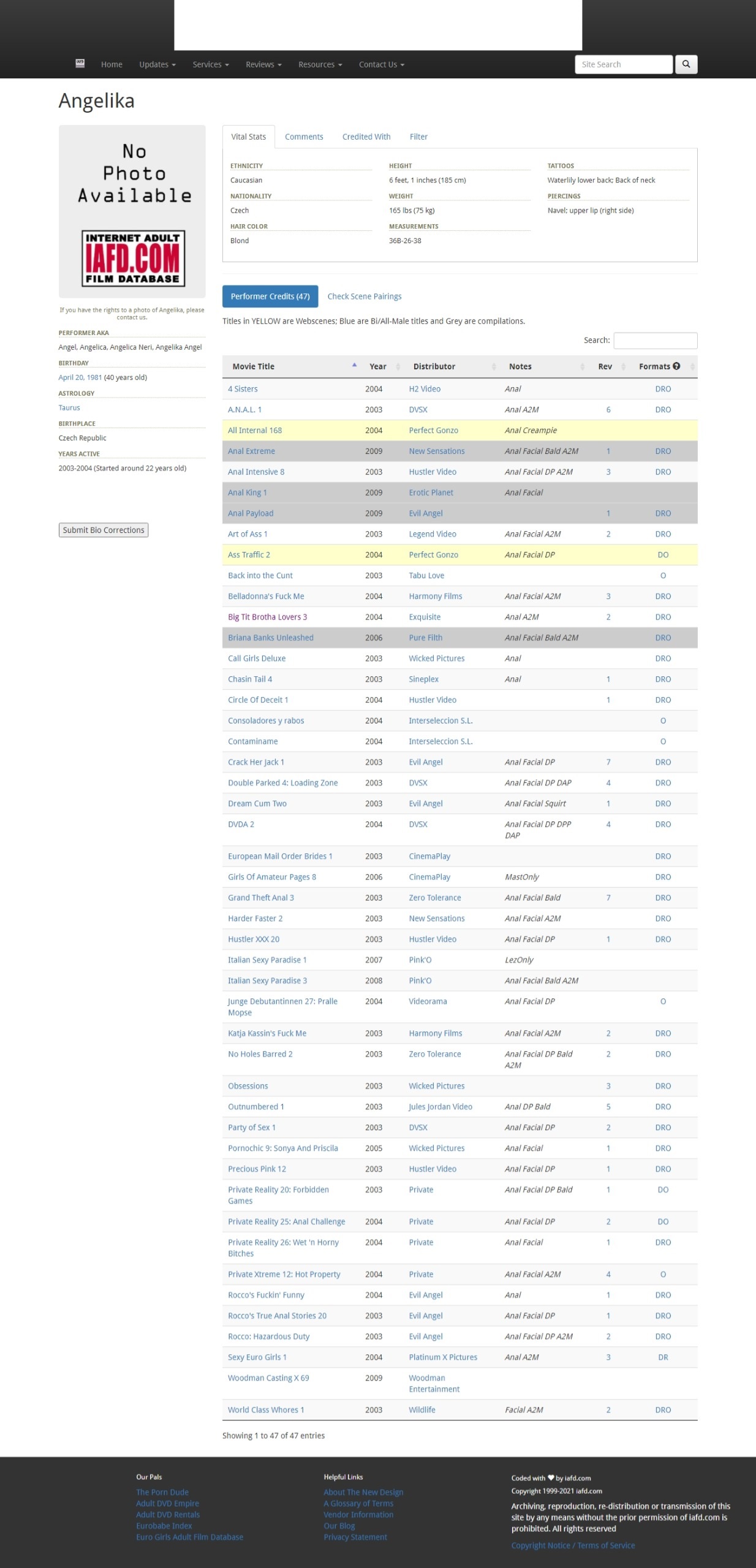Open the Outnumbered 1 title link
The height and width of the screenshot is (1568, 756).
[x=256, y=1107]
